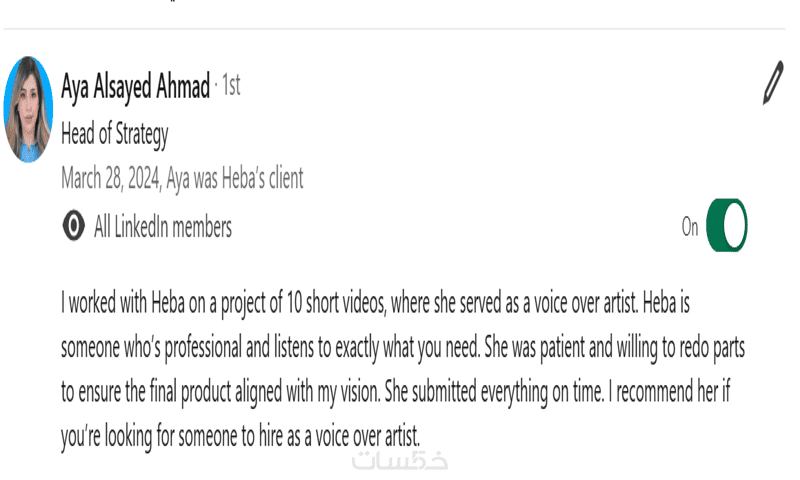Click the 1st connection degree badge
The width and height of the screenshot is (800, 480).
click(x=231, y=85)
